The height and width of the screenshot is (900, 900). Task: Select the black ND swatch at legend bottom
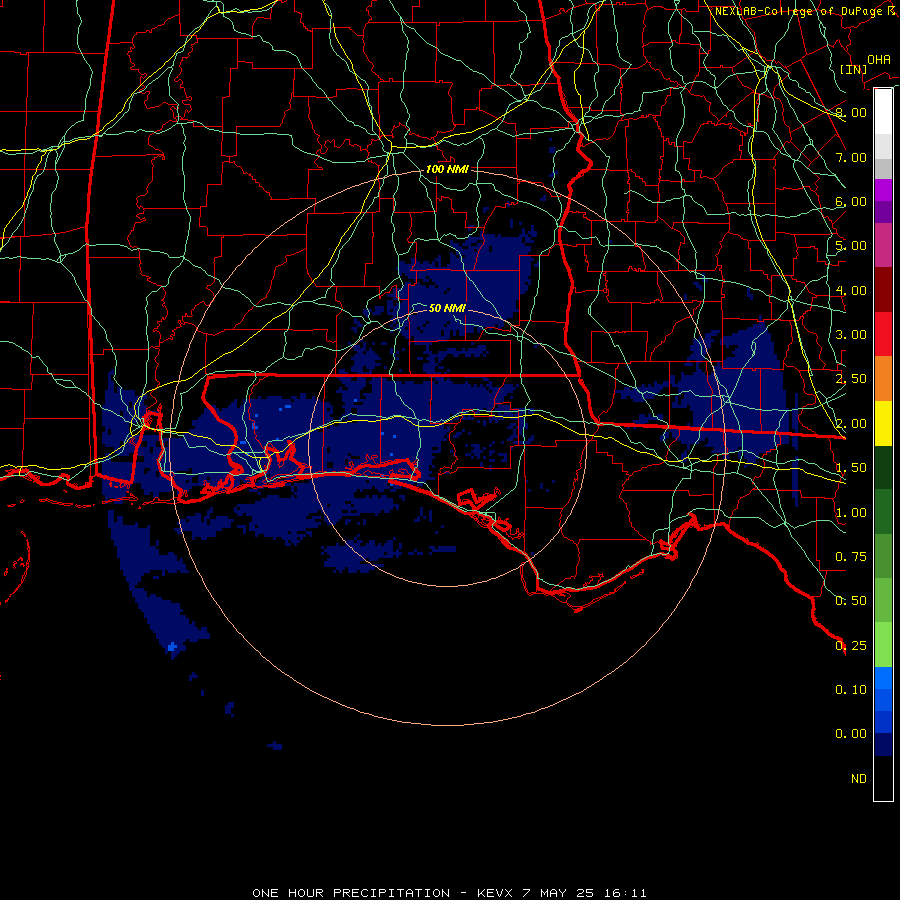coord(883,778)
